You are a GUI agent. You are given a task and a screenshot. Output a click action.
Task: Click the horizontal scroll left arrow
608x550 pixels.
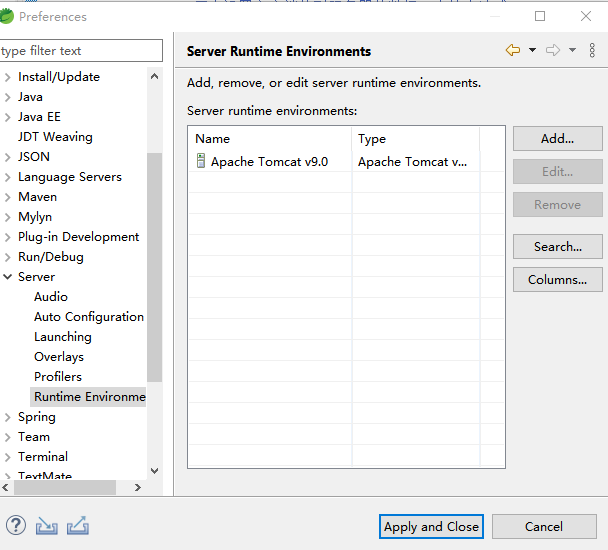click(x=5, y=488)
